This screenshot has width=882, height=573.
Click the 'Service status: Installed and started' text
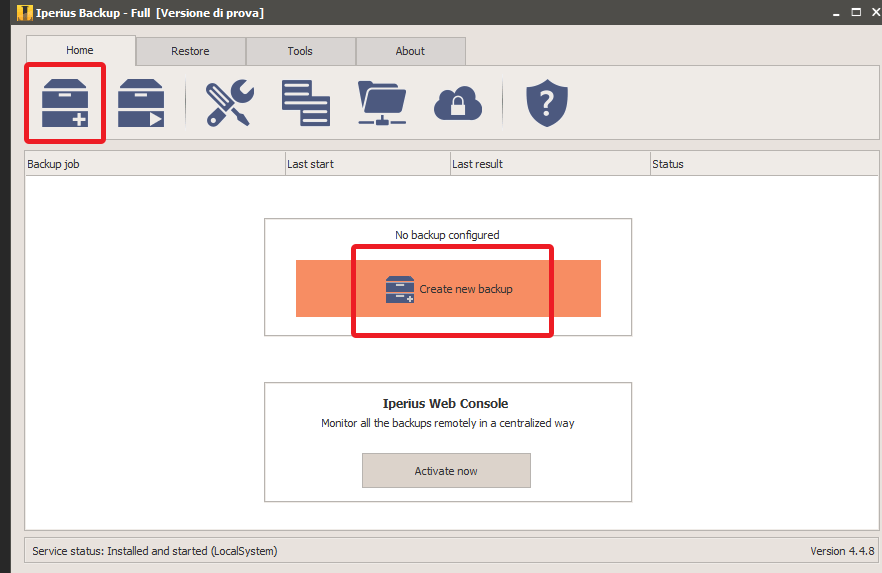tap(155, 551)
